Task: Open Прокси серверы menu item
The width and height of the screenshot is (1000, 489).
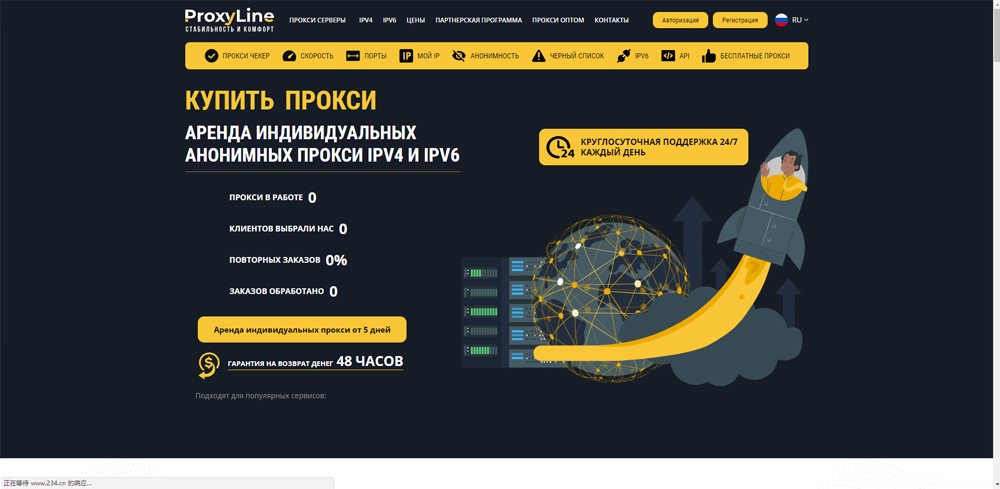Action: [x=317, y=20]
